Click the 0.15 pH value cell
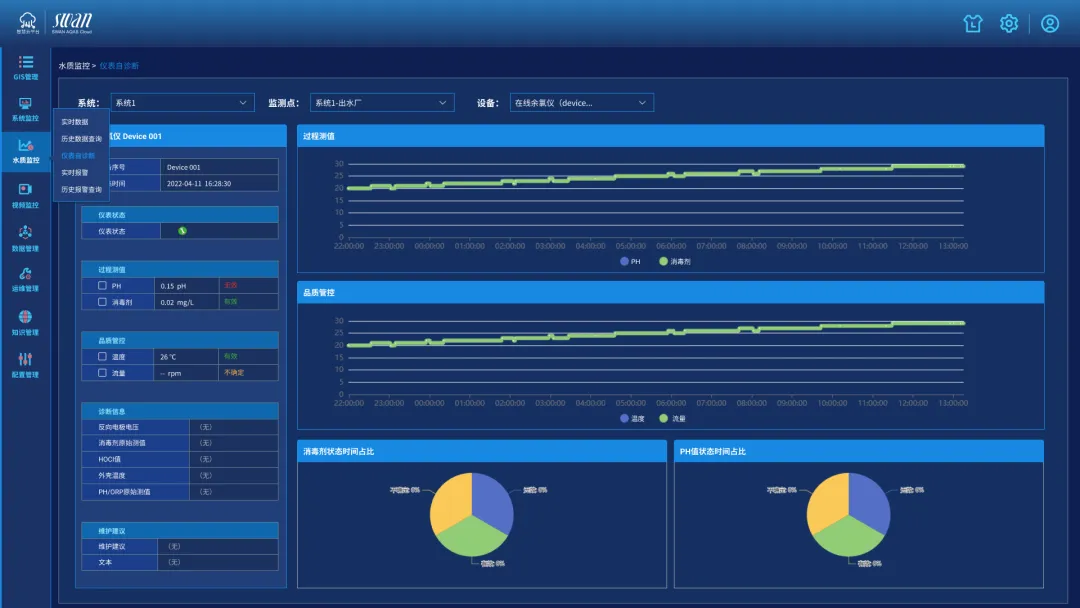1080x608 pixels. coord(187,286)
